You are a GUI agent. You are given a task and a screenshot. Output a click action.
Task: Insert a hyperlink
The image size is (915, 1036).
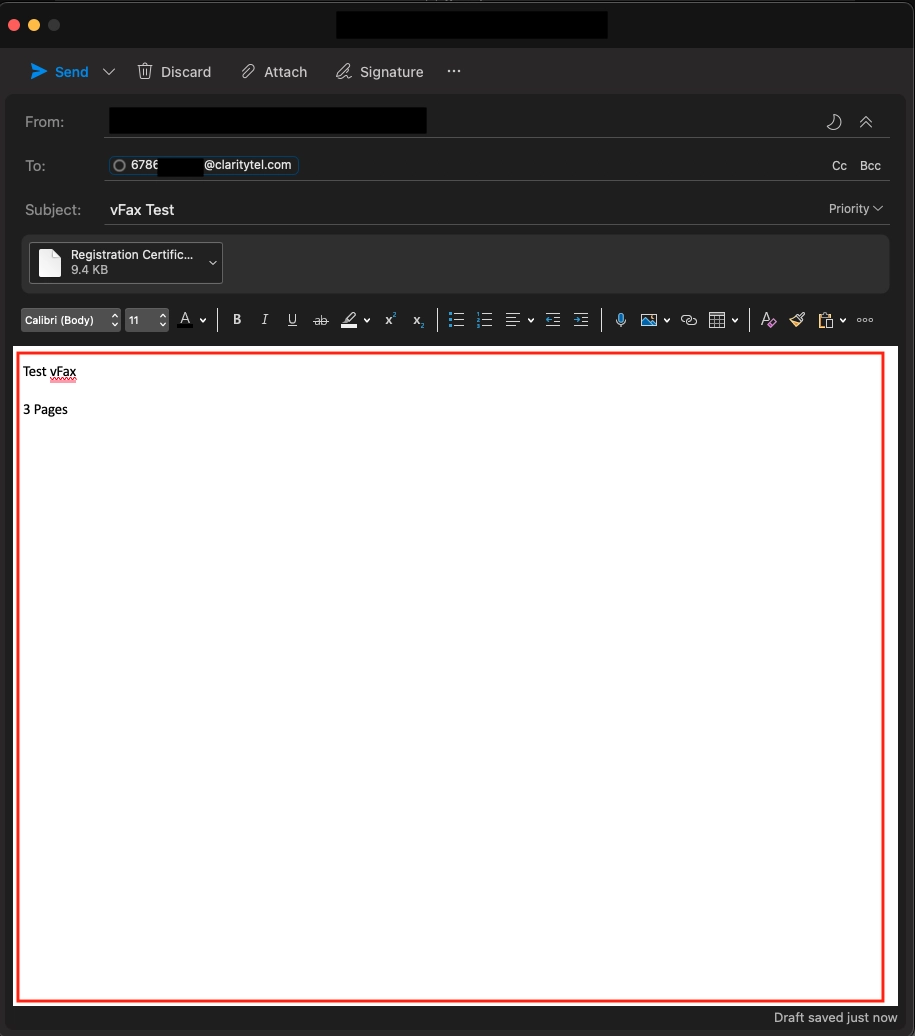point(689,320)
